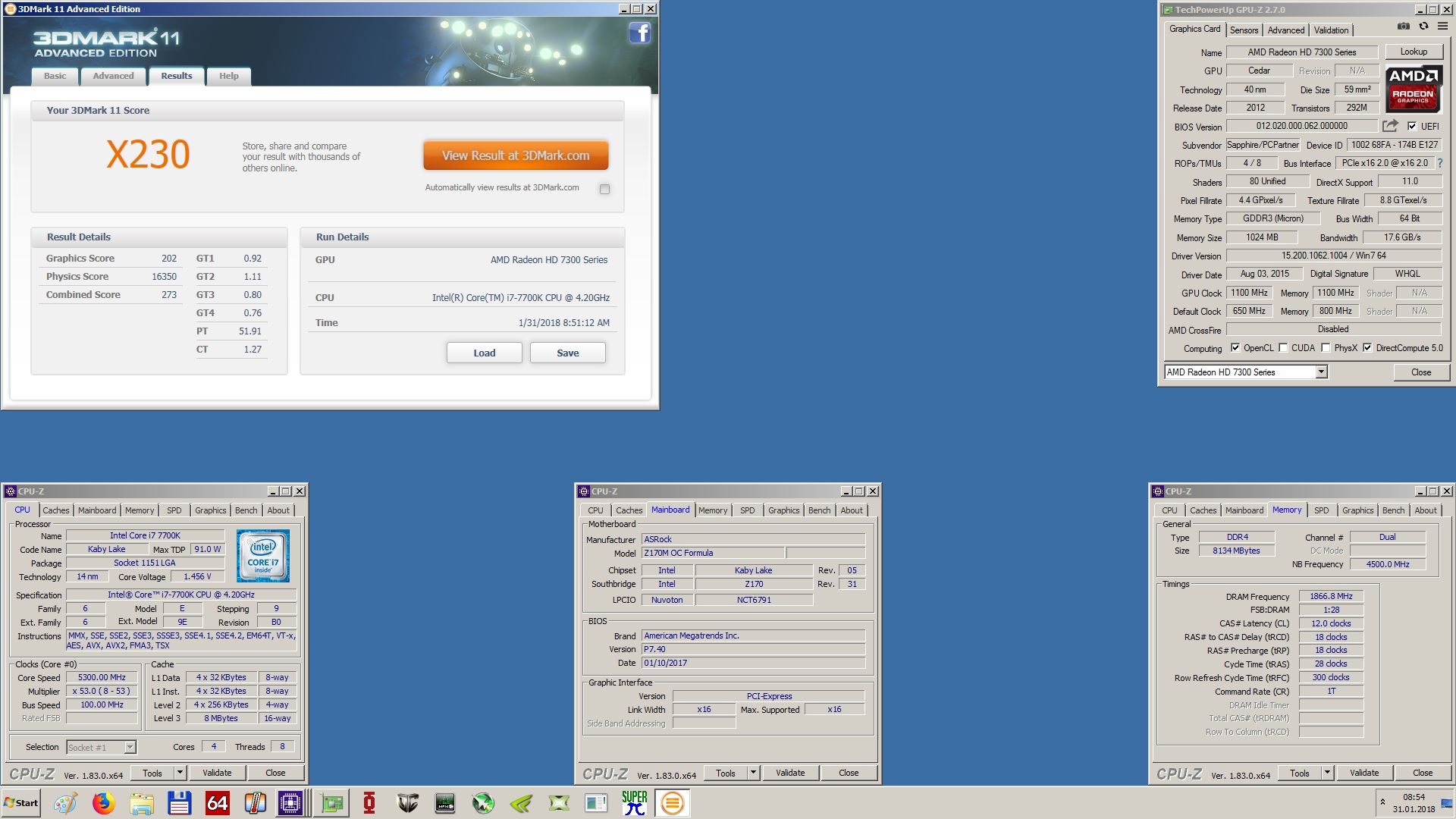Open the Advanced tab in GPU-Z
This screenshot has width=1456, height=819.
tap(1286, 30)
